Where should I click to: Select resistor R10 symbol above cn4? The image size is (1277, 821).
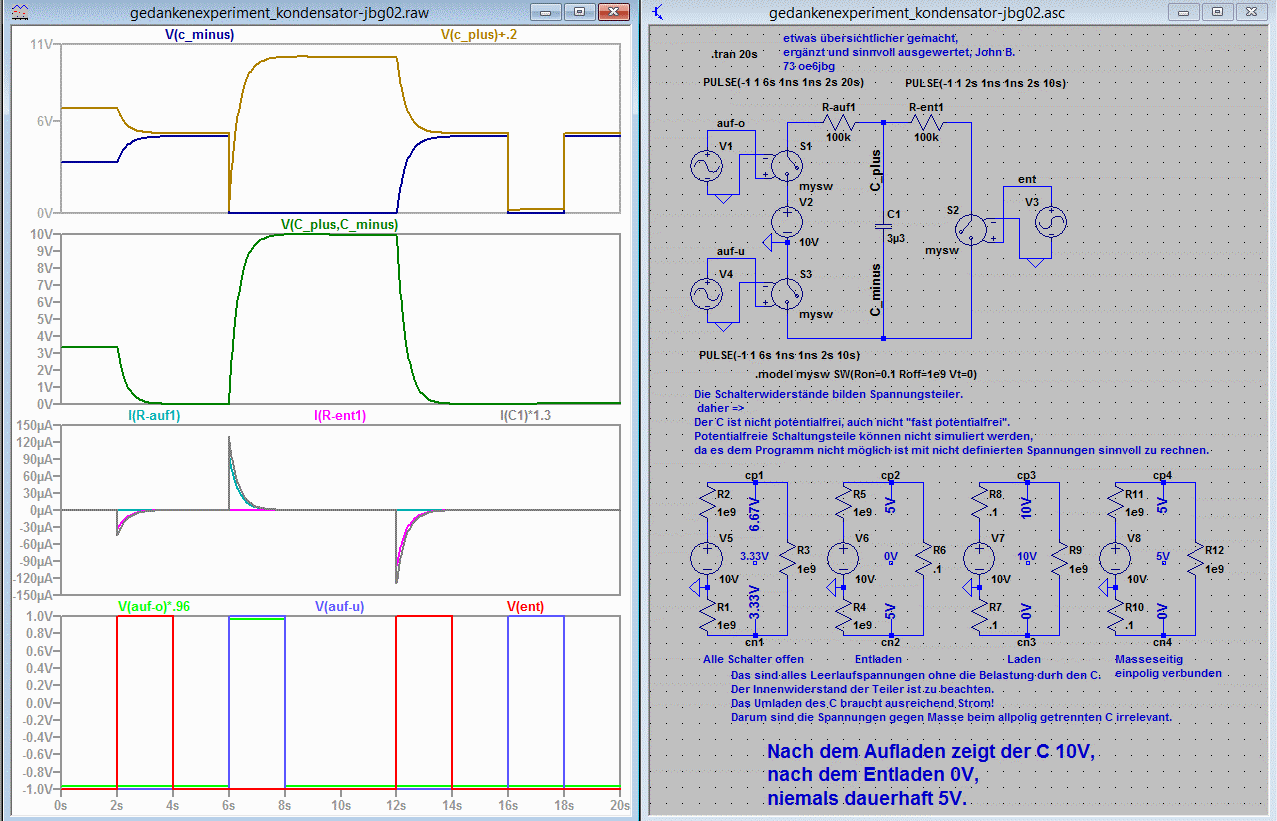click(1114, 613)
